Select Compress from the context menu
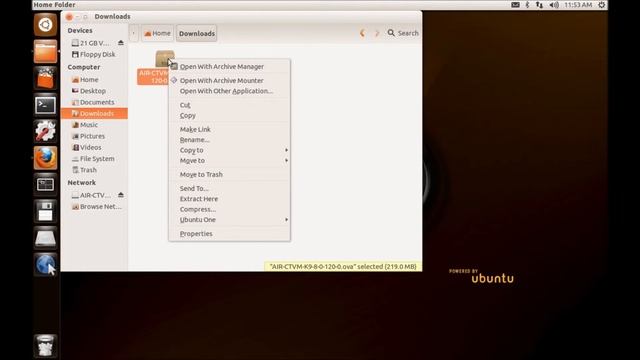The width and height of the screenshot is (640, 360). (x=229, y=209)
